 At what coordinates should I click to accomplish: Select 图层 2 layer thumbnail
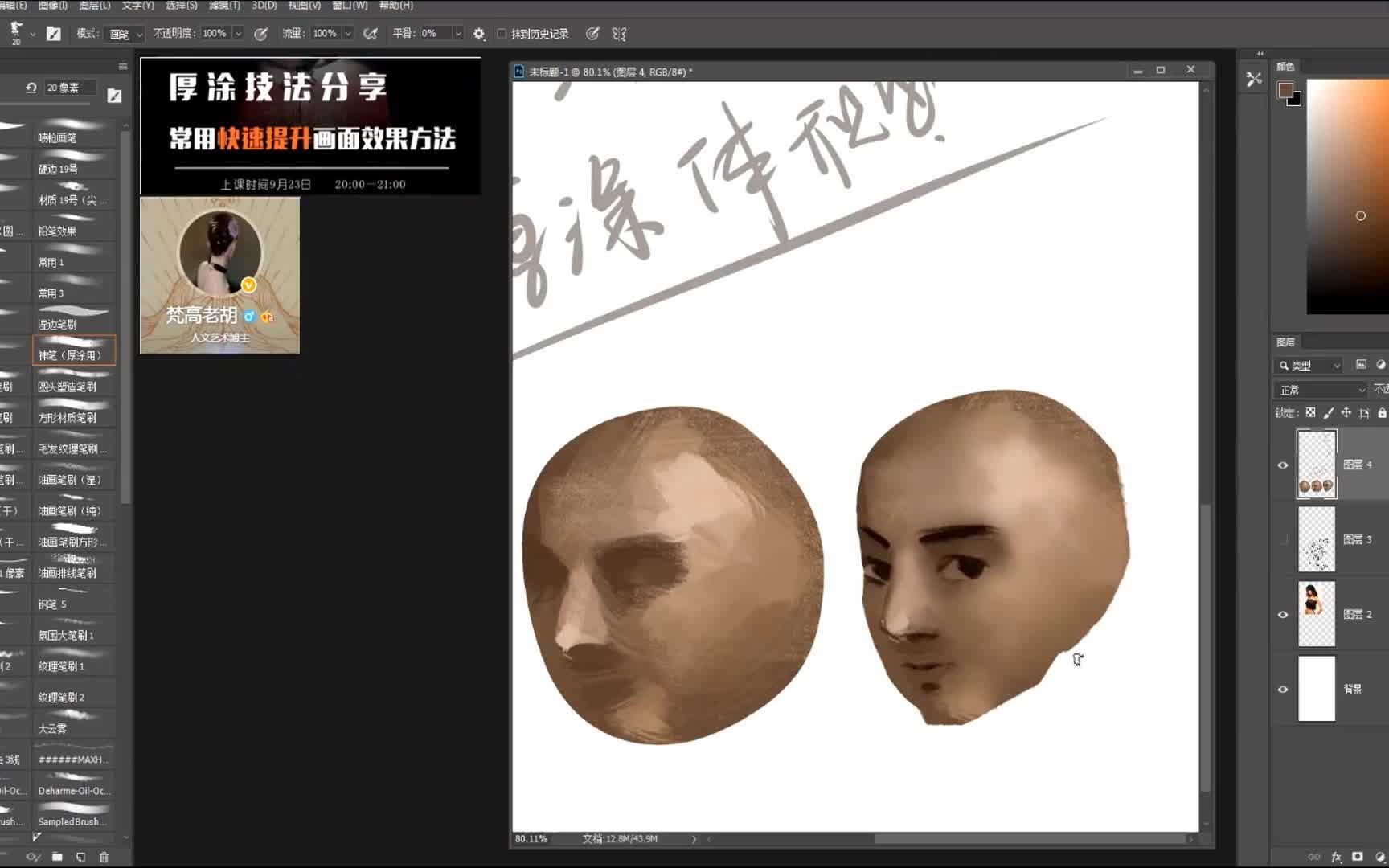[1317, 614]
